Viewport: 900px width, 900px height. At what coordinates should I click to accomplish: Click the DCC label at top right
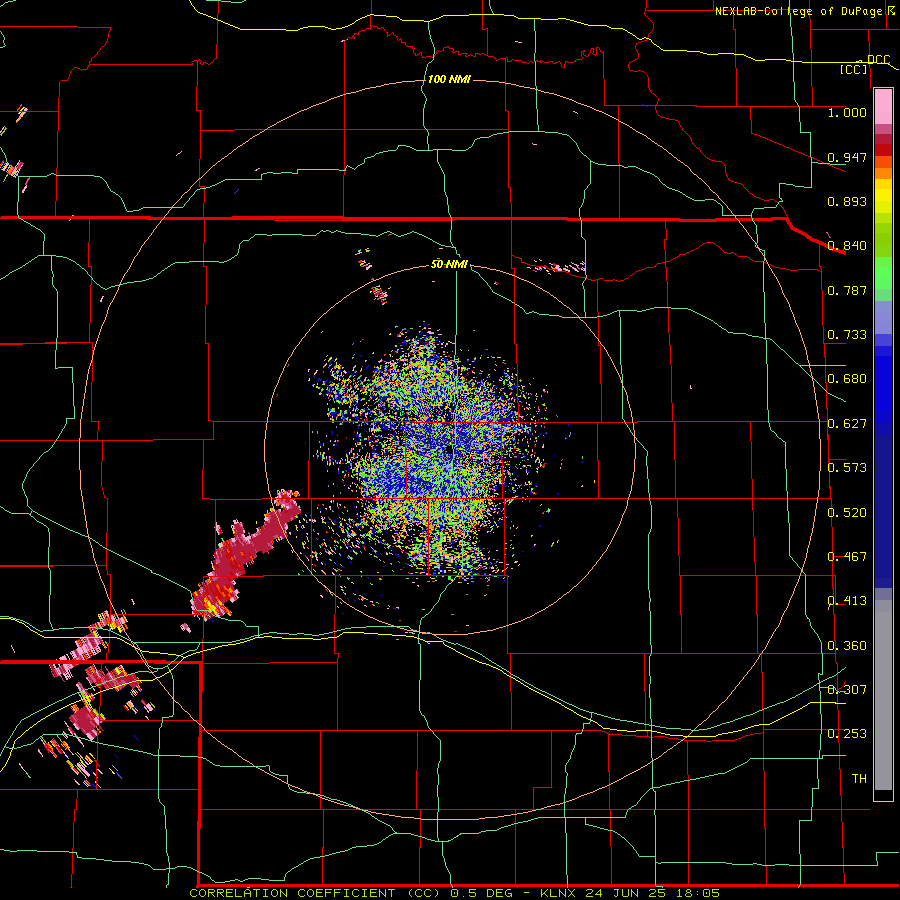[878, 60]
